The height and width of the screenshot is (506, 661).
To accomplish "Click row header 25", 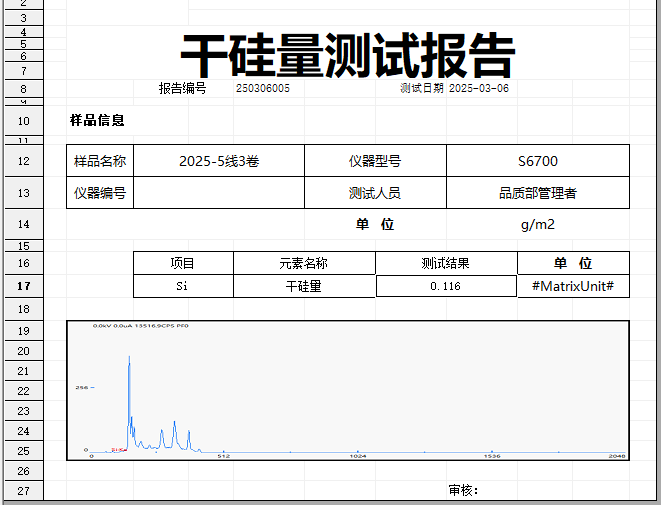I will tap(24, 451).
